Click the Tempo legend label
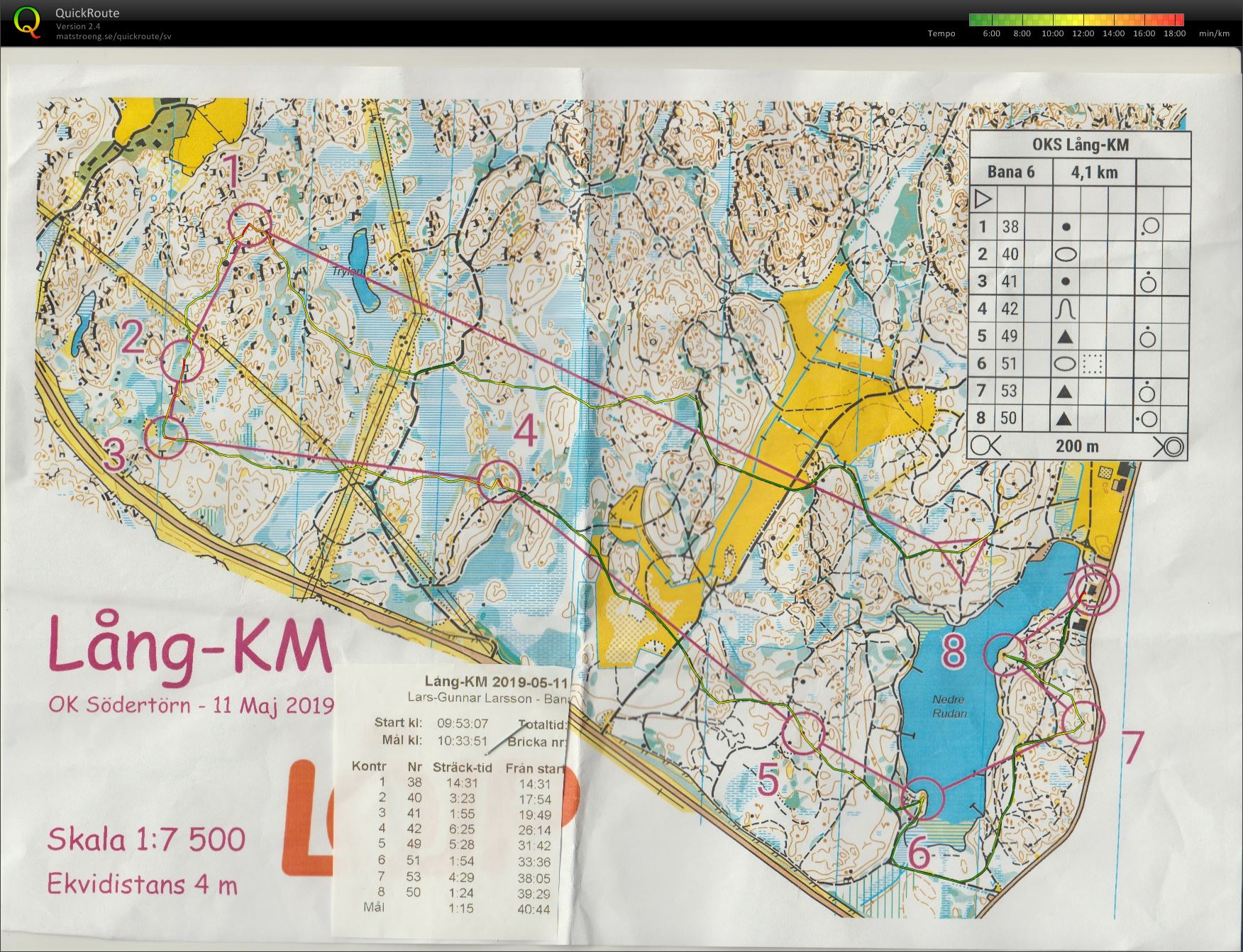 (x=941, y=33)
